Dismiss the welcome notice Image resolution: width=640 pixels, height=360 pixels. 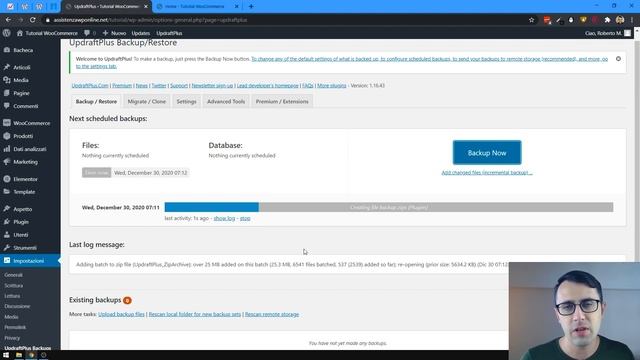(x=618, y=59)
